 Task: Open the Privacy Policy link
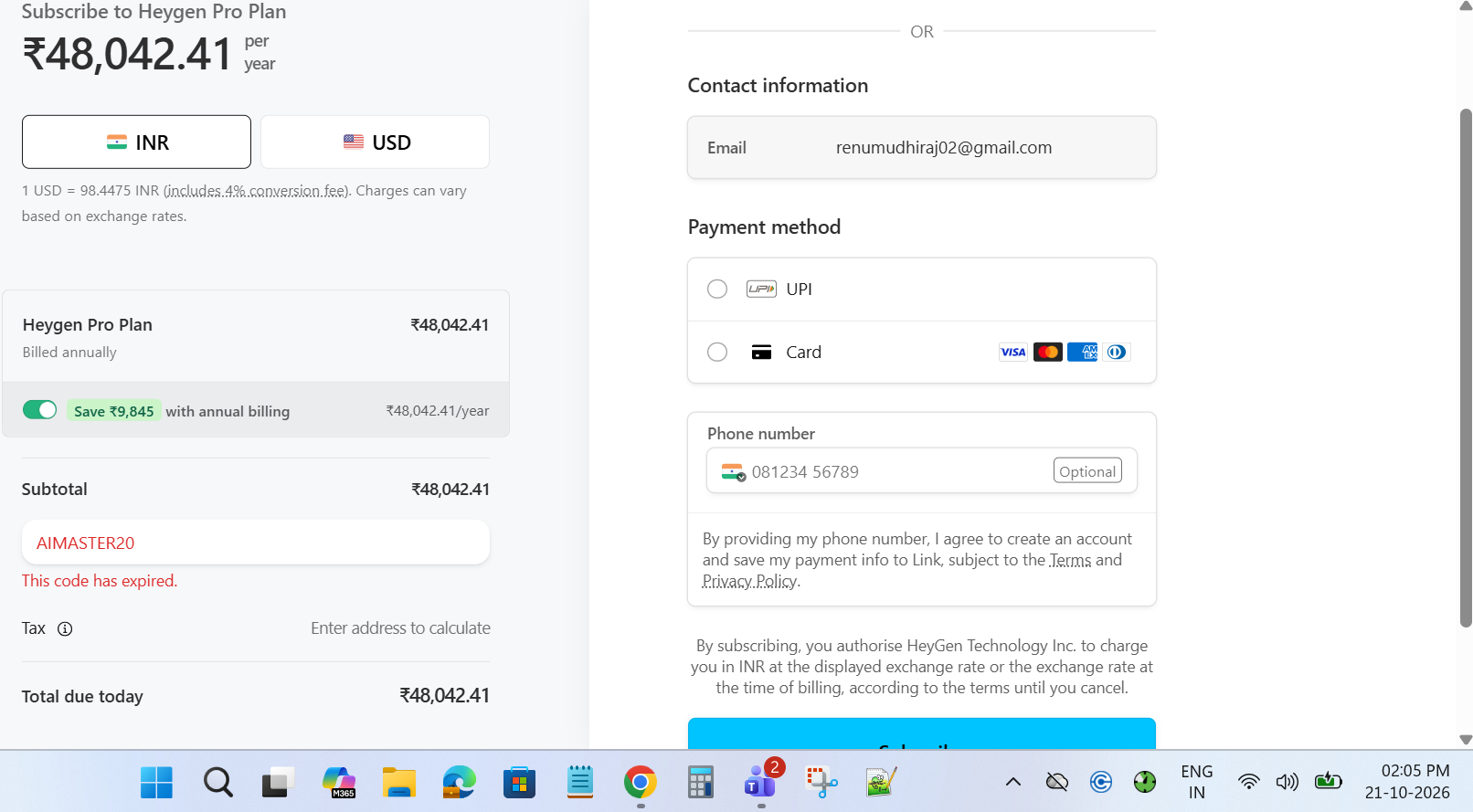(749, 582)
